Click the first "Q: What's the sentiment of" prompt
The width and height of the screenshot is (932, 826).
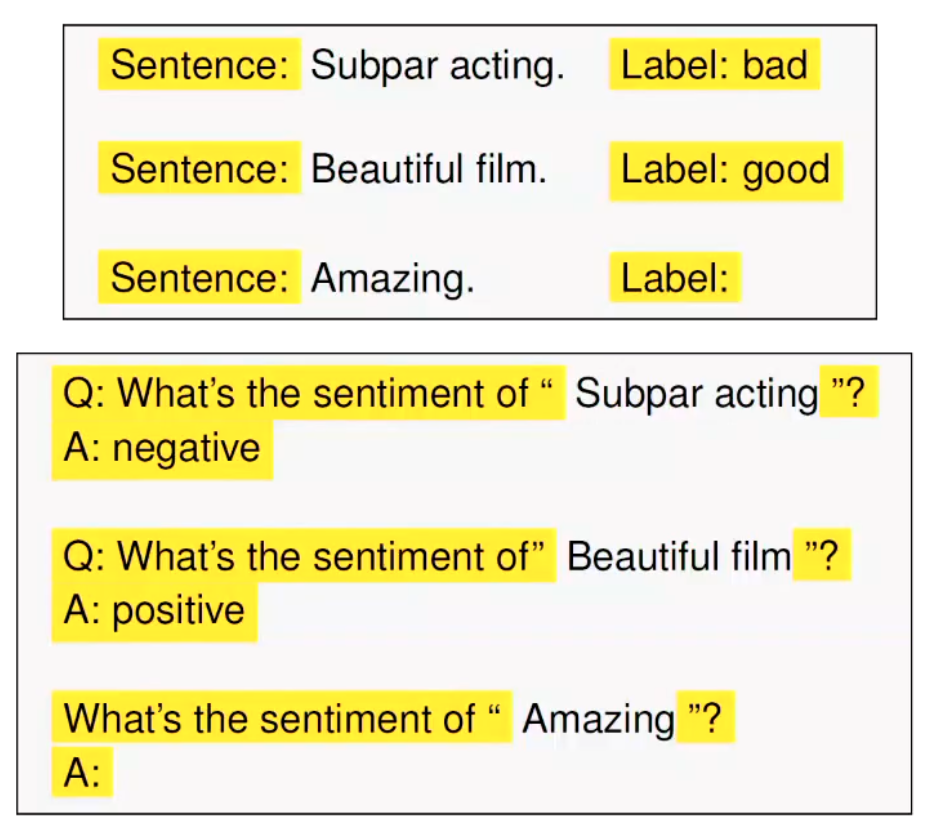click(x=307, y=394)
